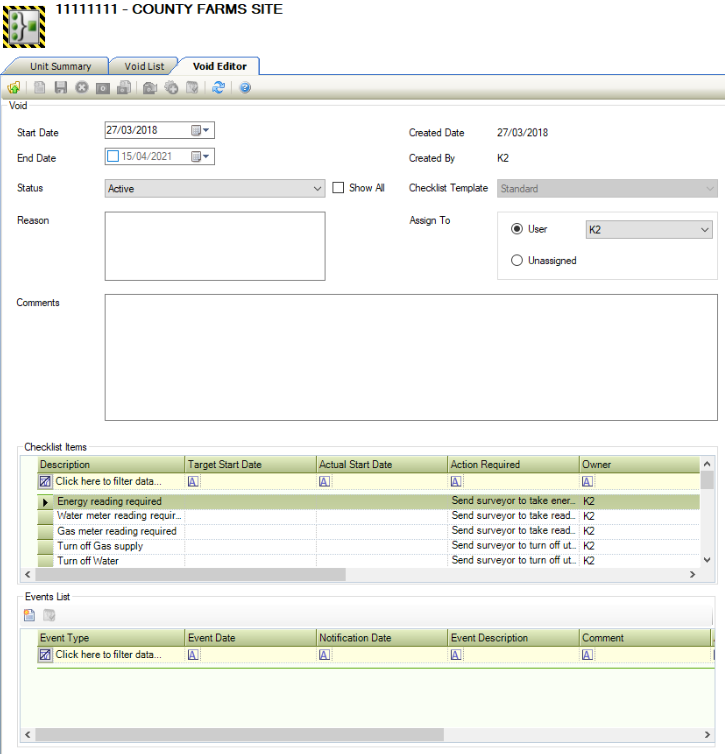Click the grey circular X toolbar icon
Screen dimensions: 725x754
81,88
